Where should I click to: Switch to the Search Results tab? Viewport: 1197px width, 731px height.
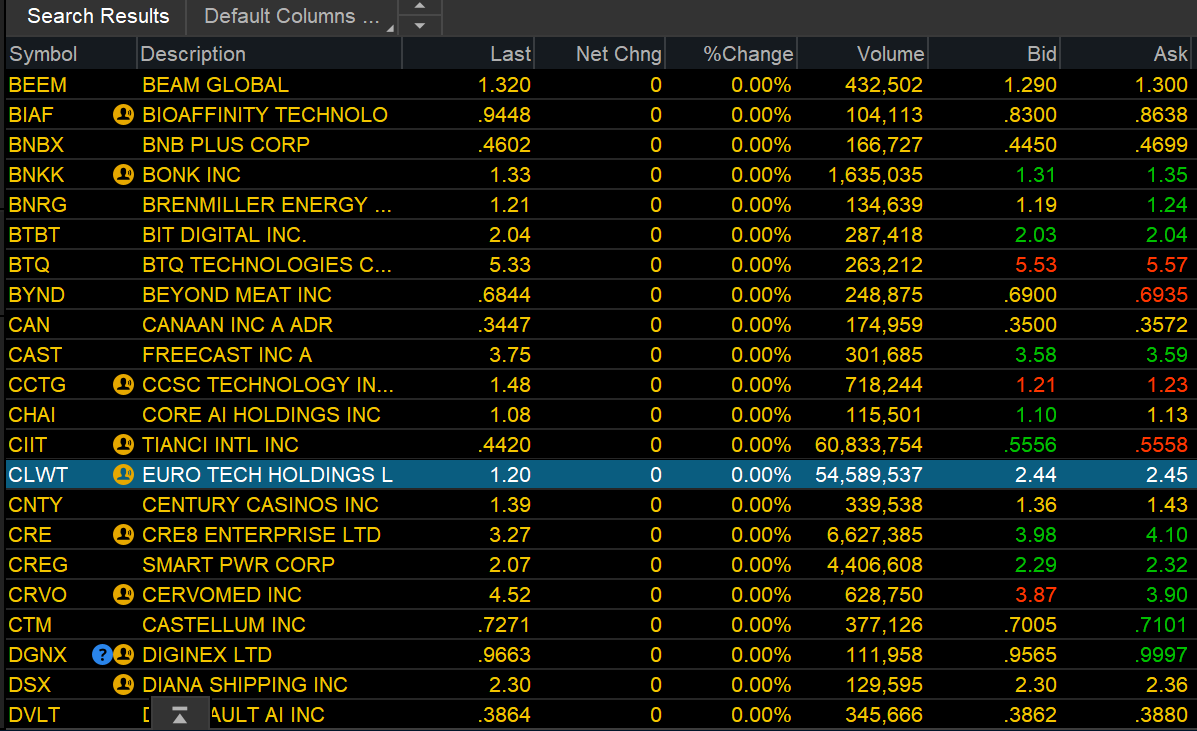point(98,16)
